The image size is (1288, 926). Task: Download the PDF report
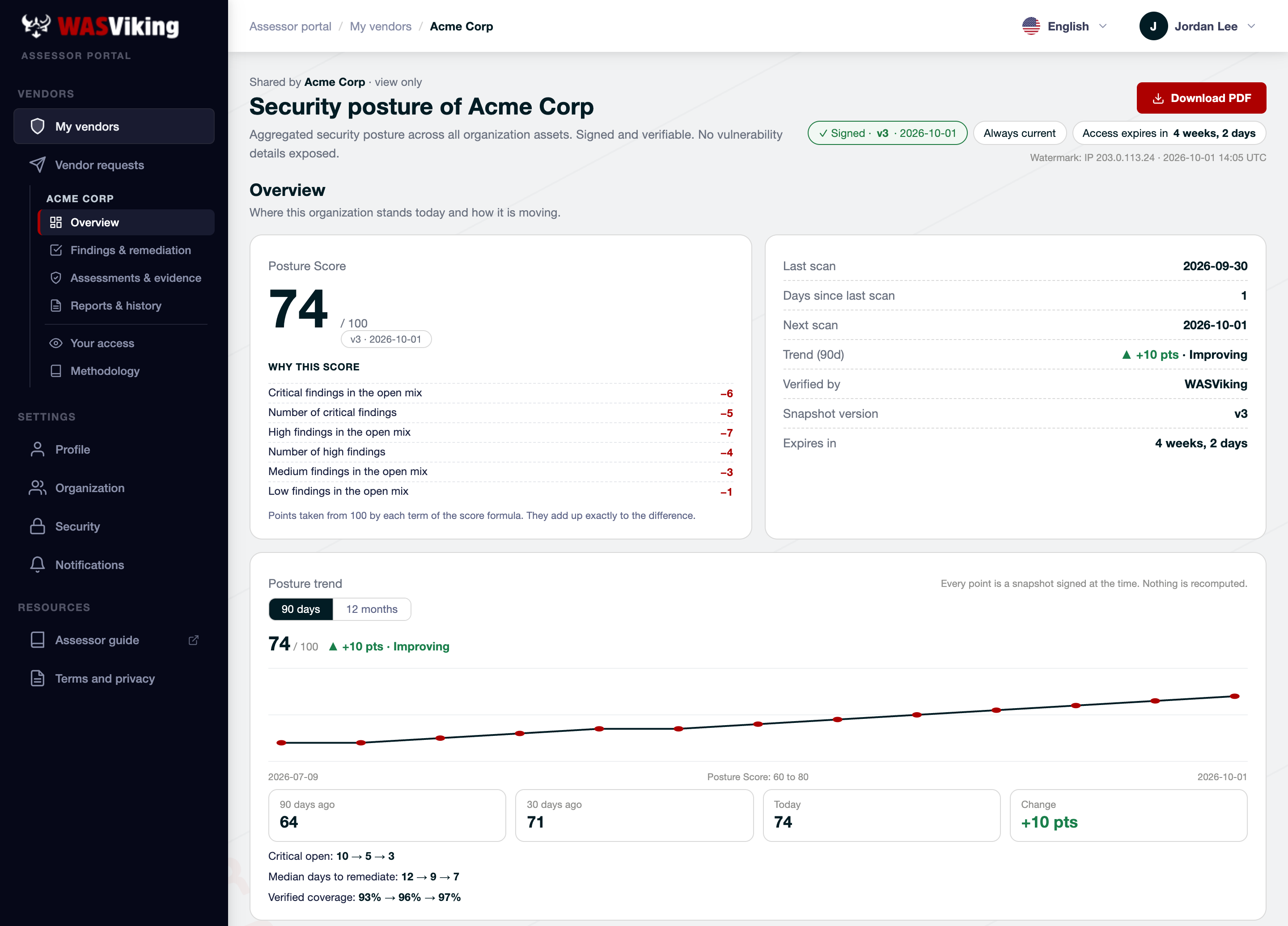(x=1201, y=98)
